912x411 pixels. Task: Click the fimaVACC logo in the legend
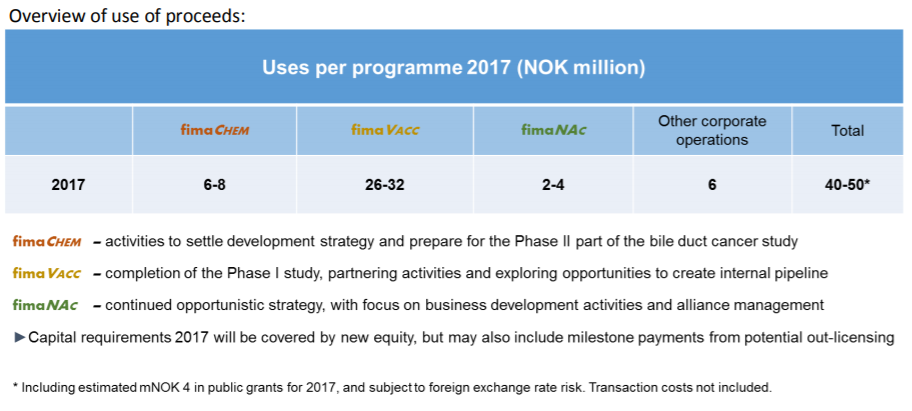pos(47,273)
